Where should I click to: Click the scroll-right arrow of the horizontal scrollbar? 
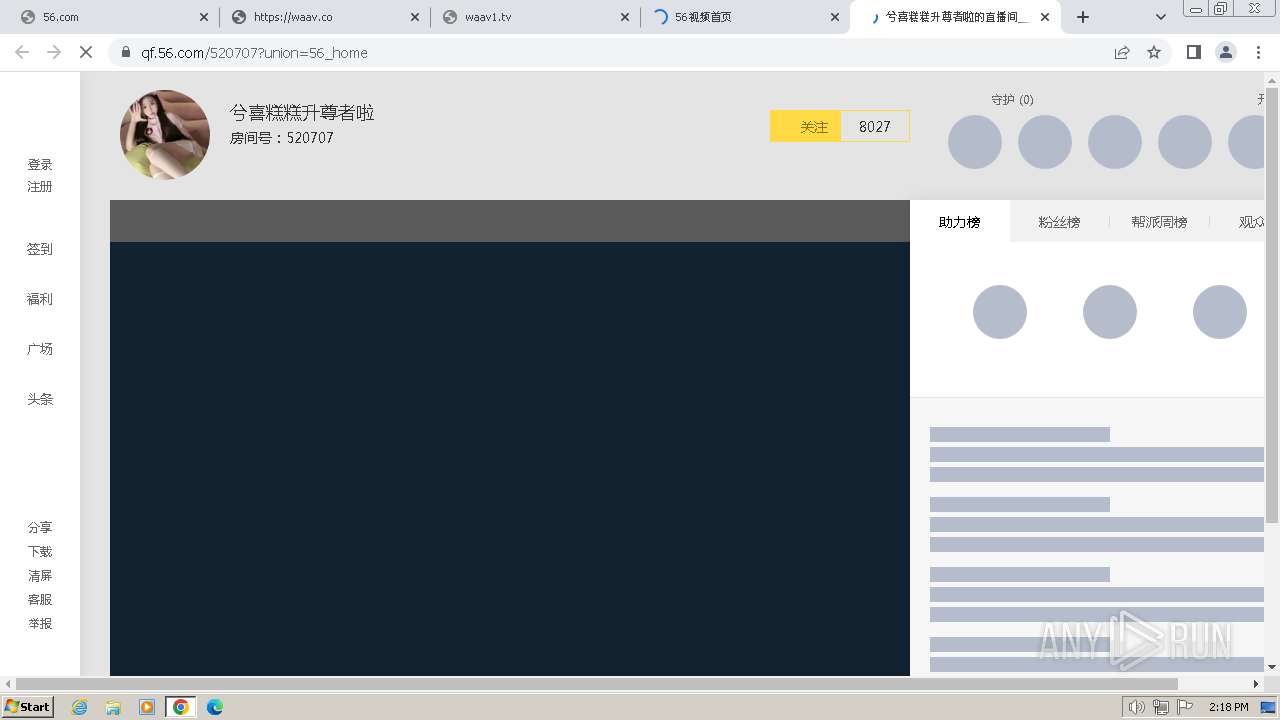tap(1257, 684)
